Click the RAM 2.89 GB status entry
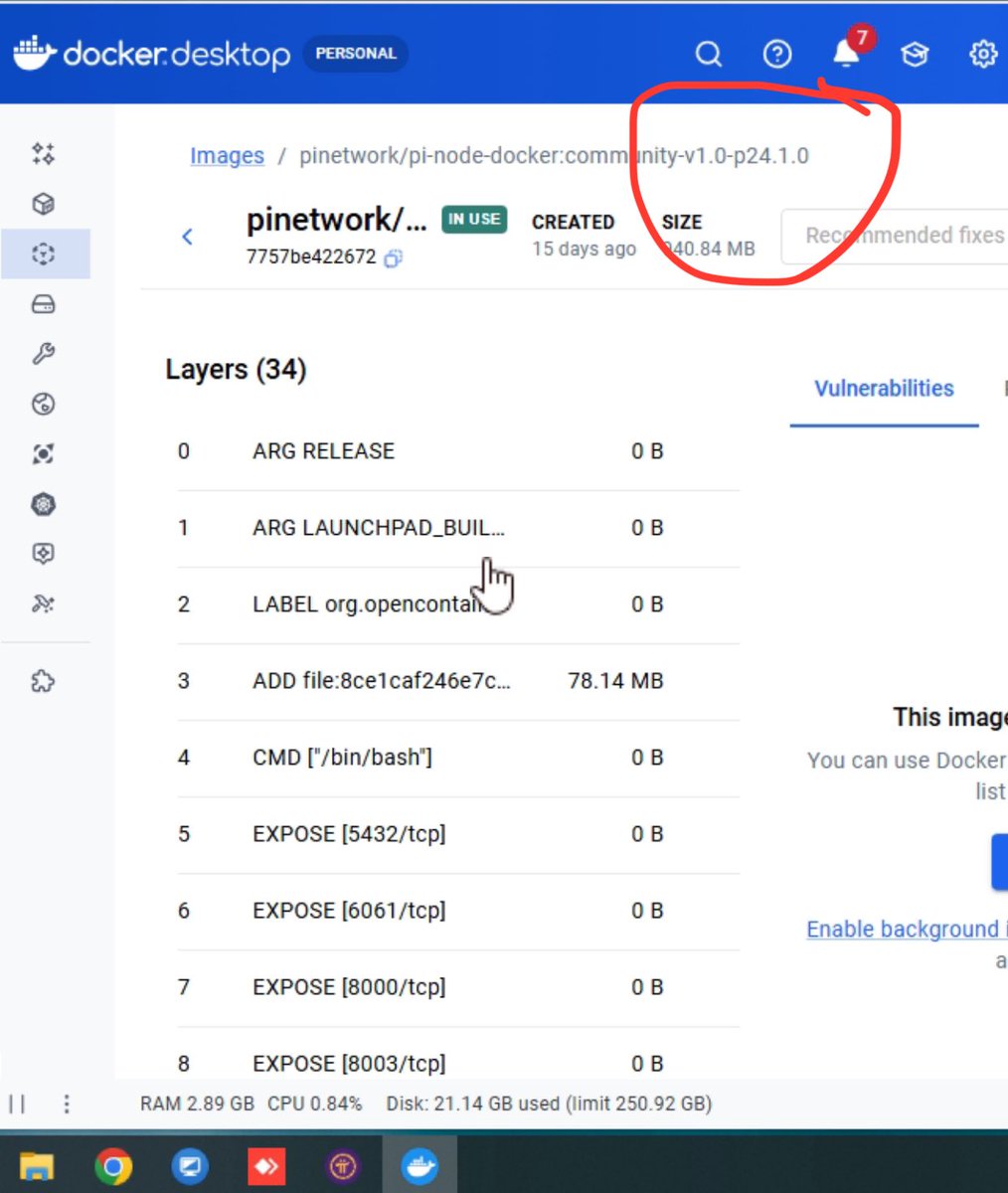 point(197,1104)
